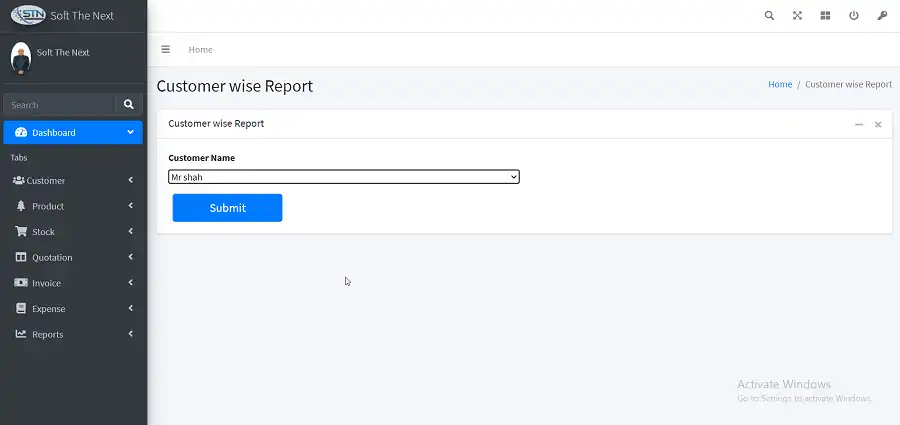Click the sidebar search button icon
Viewport: 900px width, 425px height.
[x=129, y=104]
